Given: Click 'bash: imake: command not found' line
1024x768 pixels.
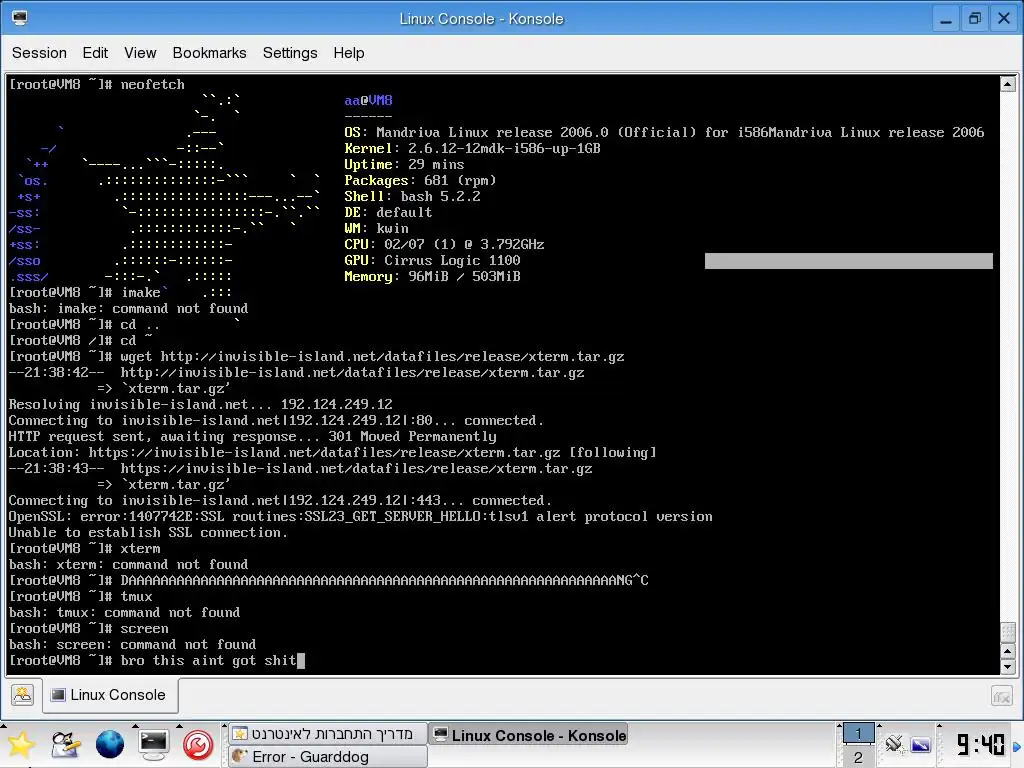Looking at the screenshot, I should click(x=128, y=308).
